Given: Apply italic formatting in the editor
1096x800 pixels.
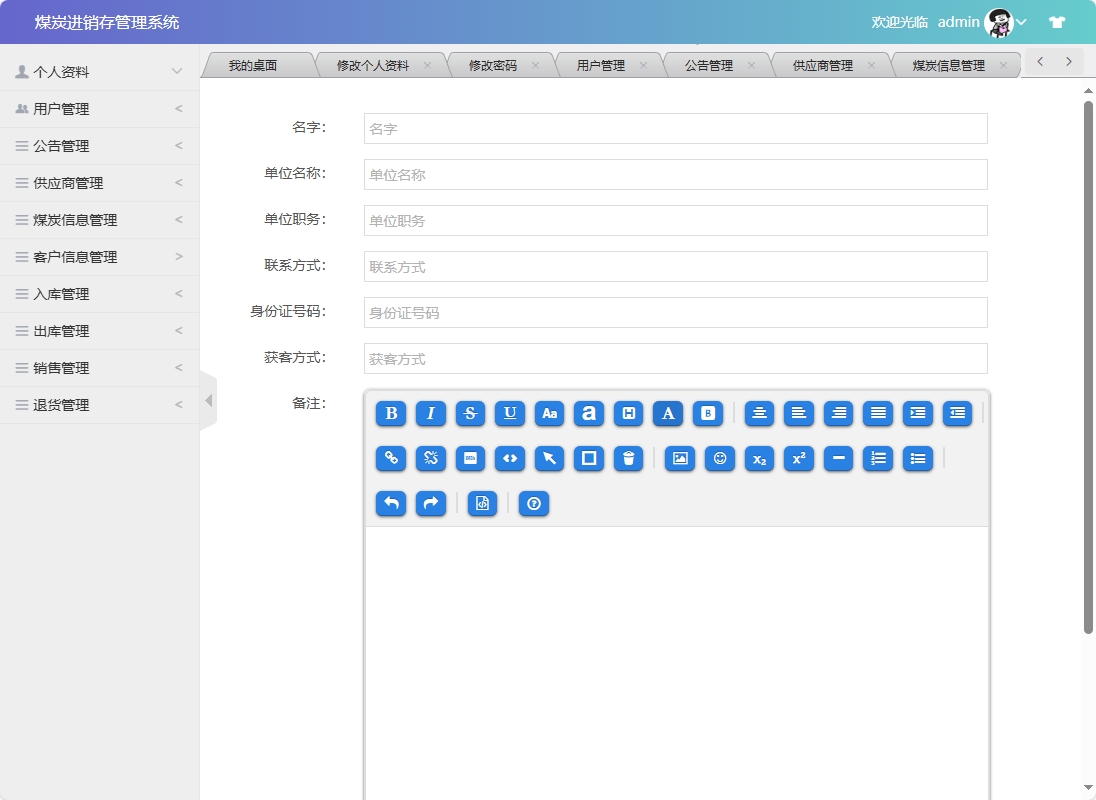Looking at the screenshot, I should tap(430, 414).
